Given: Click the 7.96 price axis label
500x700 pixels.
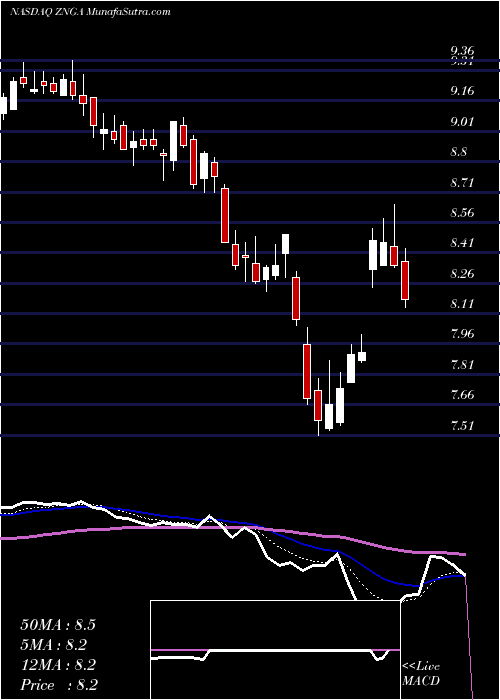Looking at the screenshot, I should coord(462,334).
